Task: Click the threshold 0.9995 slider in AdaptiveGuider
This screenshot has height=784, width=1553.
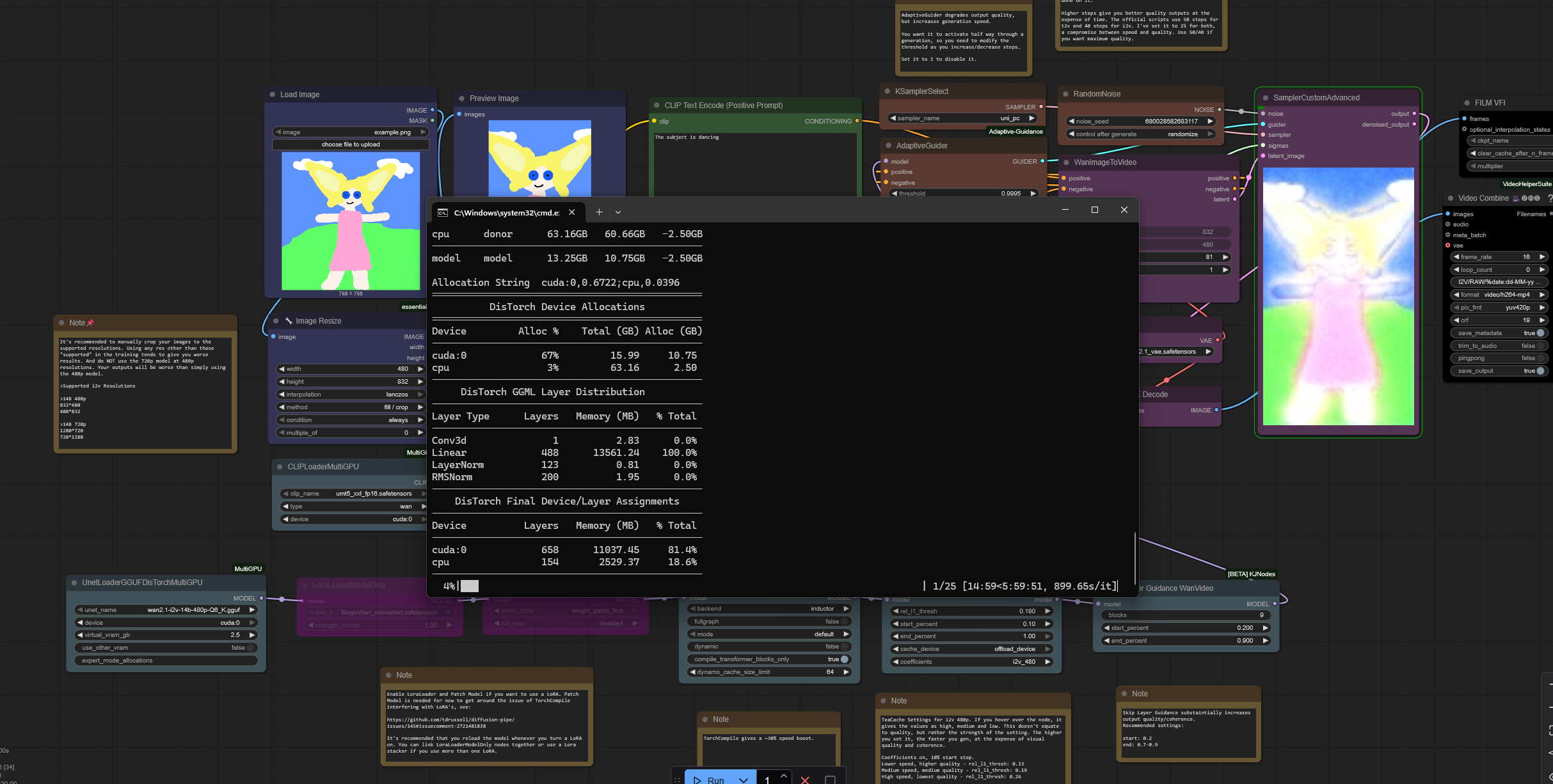Action: pos(963,194)
